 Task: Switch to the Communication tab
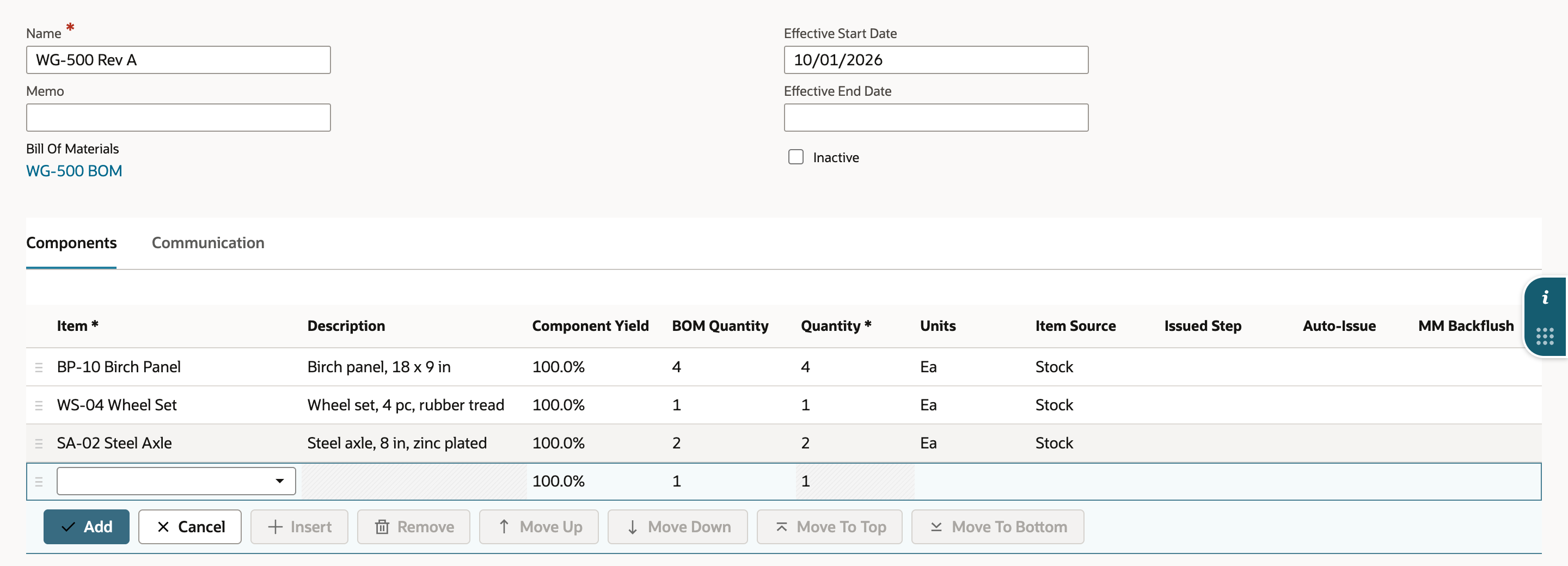coord(207,243)
